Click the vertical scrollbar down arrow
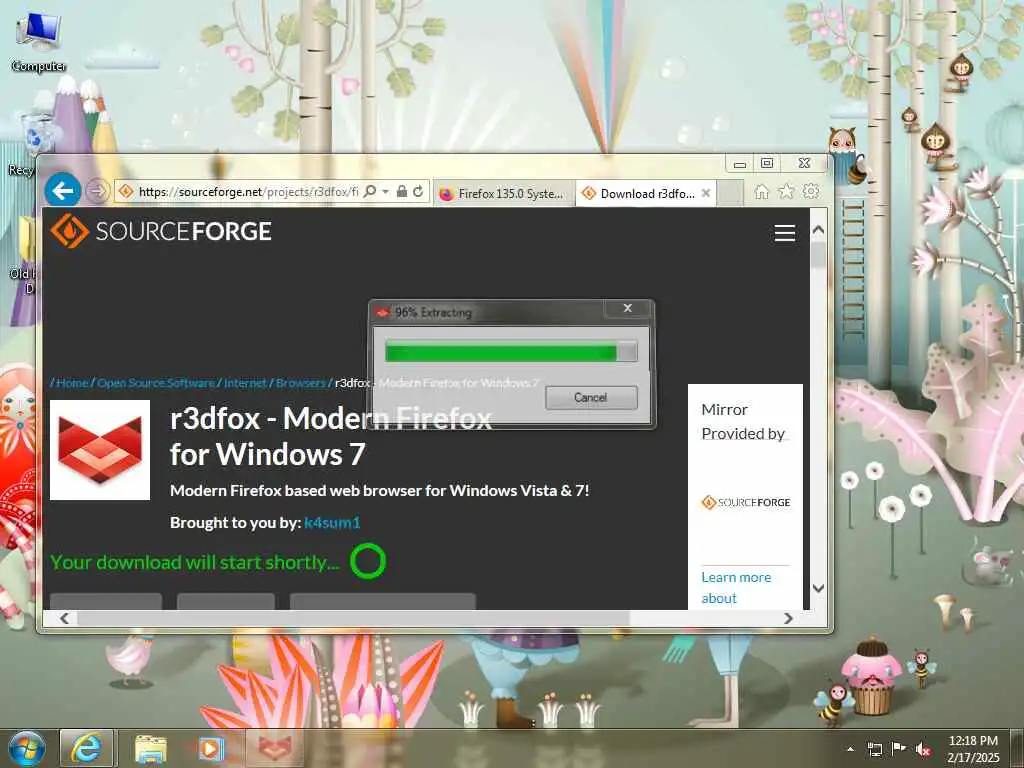Image resolution: width=1024 pixels, height=768 pixels. 818,588
